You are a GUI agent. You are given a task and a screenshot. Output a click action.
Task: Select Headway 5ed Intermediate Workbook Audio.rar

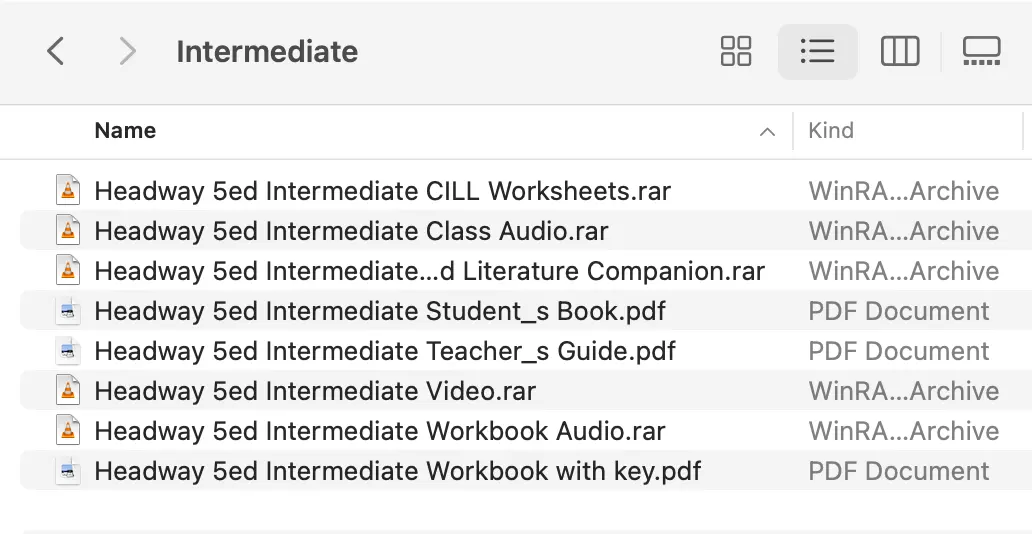(x=526, y=431)
